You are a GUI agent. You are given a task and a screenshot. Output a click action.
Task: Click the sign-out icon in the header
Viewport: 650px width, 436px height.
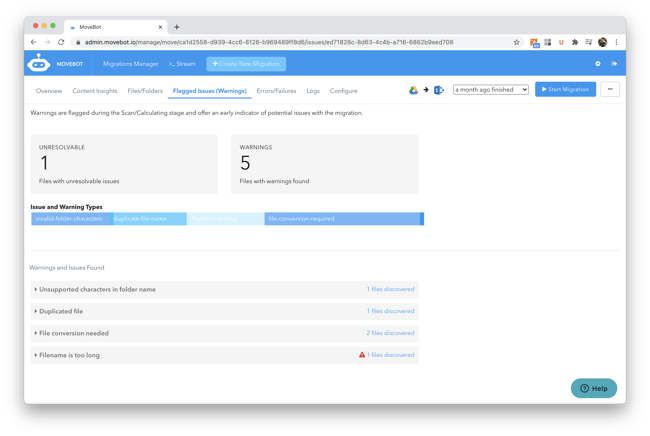click(614, 64)
